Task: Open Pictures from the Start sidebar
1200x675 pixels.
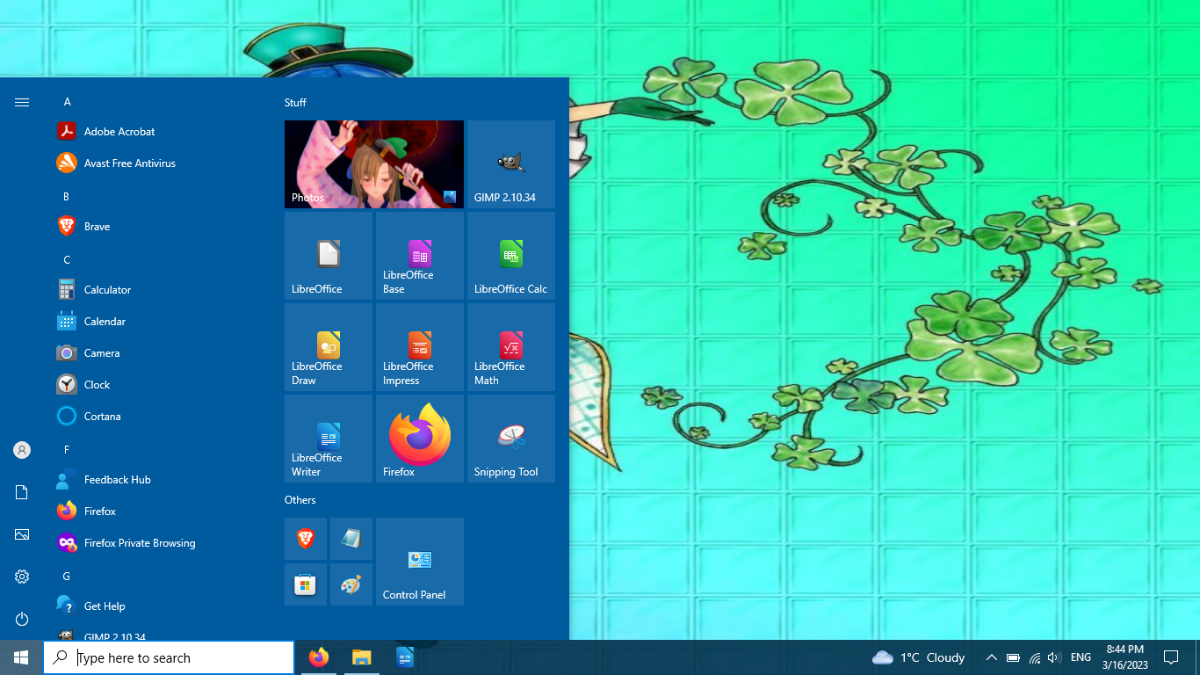Action: [x=22, y=535]
